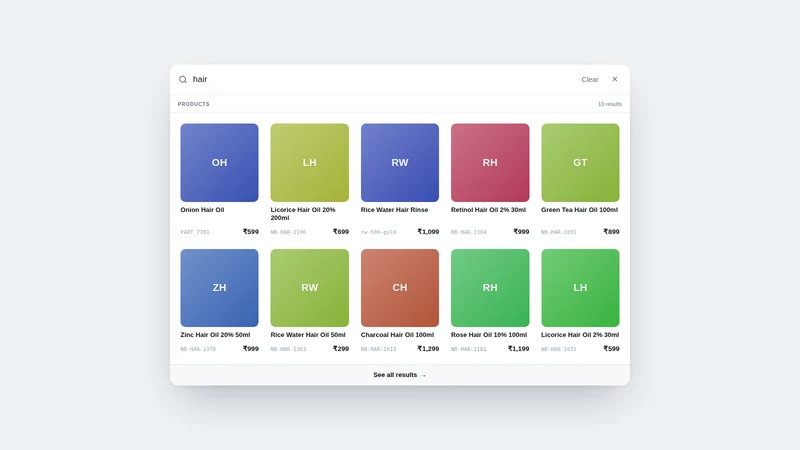Image resolution: width=800 pixels, height=450 pixels.
Task: Clear the search query
Action: (x=590, y=80)
